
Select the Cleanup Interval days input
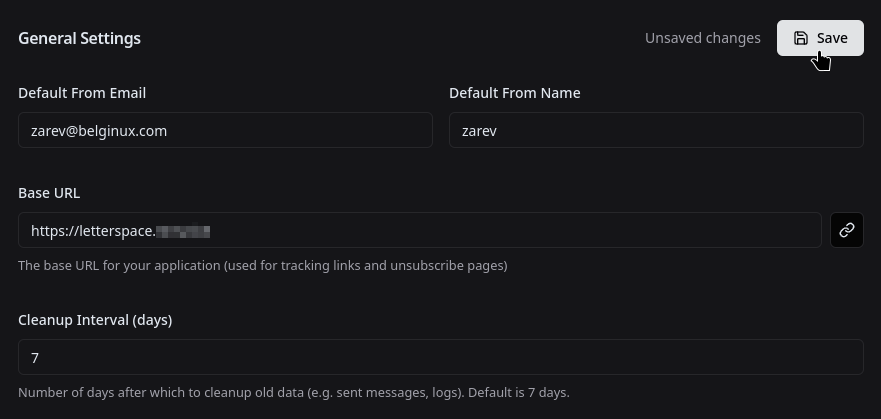(x=440, y=357)
